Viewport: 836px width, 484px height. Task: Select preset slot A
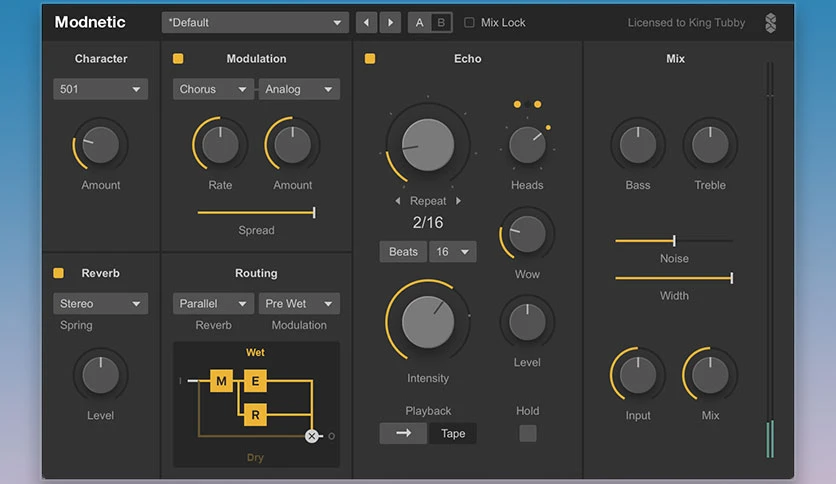[x=420, y=22]
